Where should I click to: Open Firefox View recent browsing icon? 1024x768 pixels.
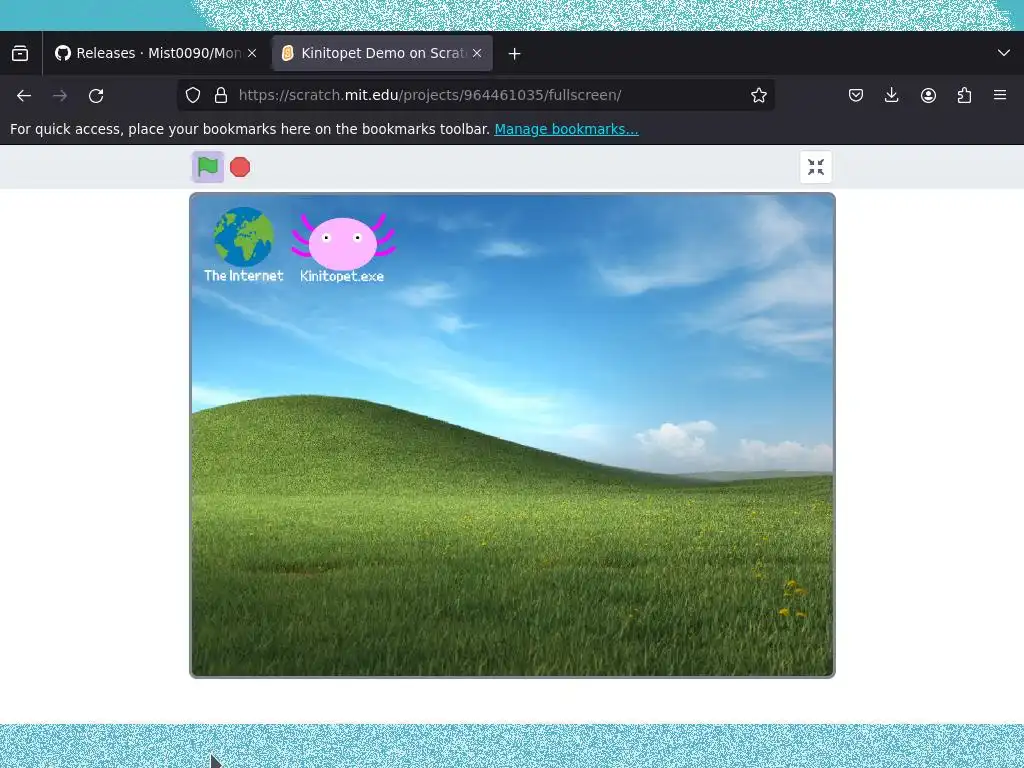pos(20,53)
